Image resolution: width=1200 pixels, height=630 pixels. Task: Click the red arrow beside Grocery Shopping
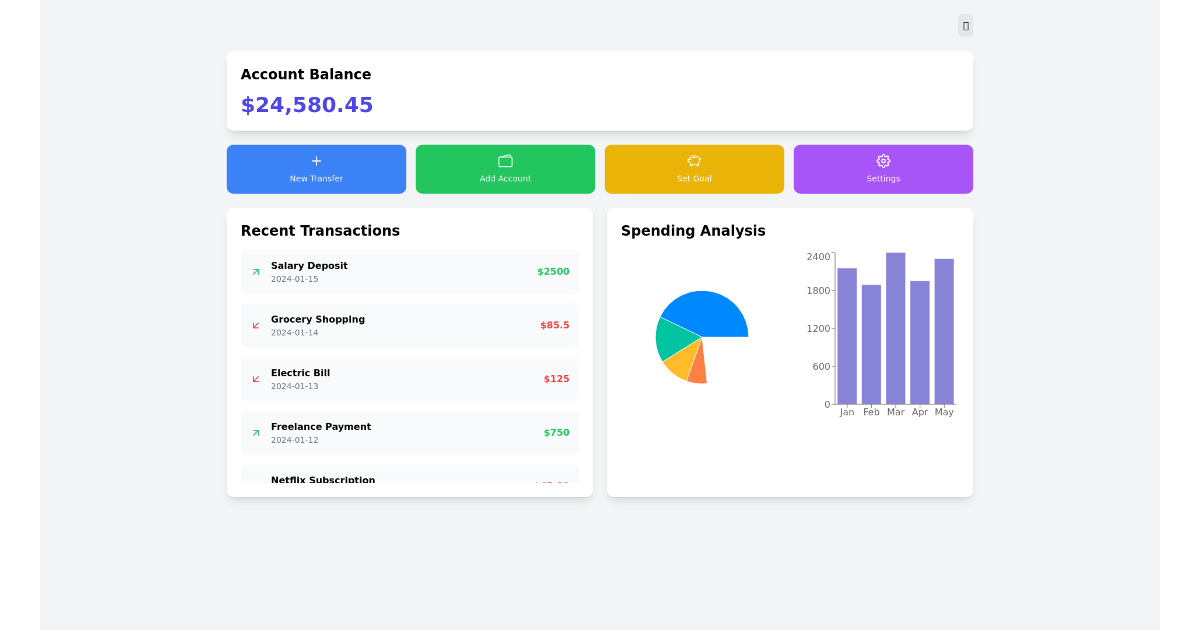coord(256,325)
